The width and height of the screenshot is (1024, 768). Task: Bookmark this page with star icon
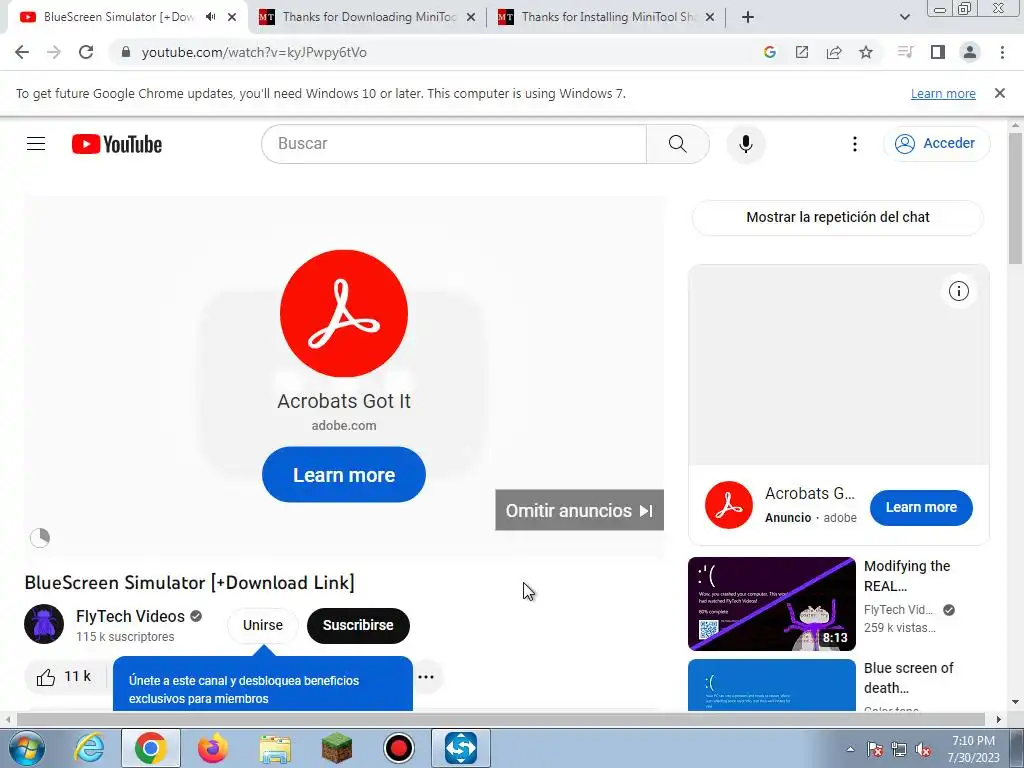click(x=866, y=52)
